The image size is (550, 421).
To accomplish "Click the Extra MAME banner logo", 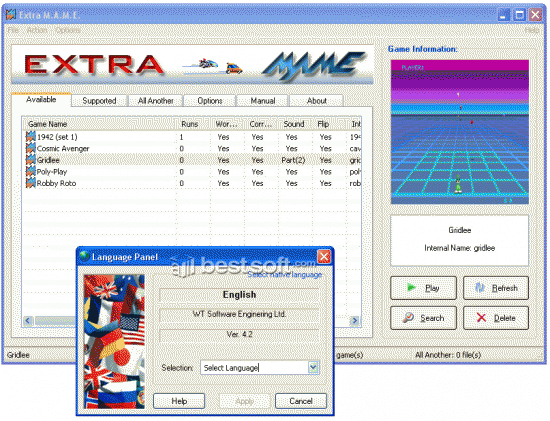I will click(192, 65).
